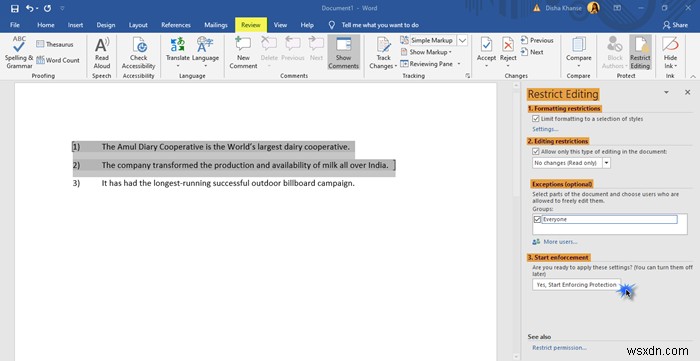
Task: Click the More users link
Action: [560, 241]
